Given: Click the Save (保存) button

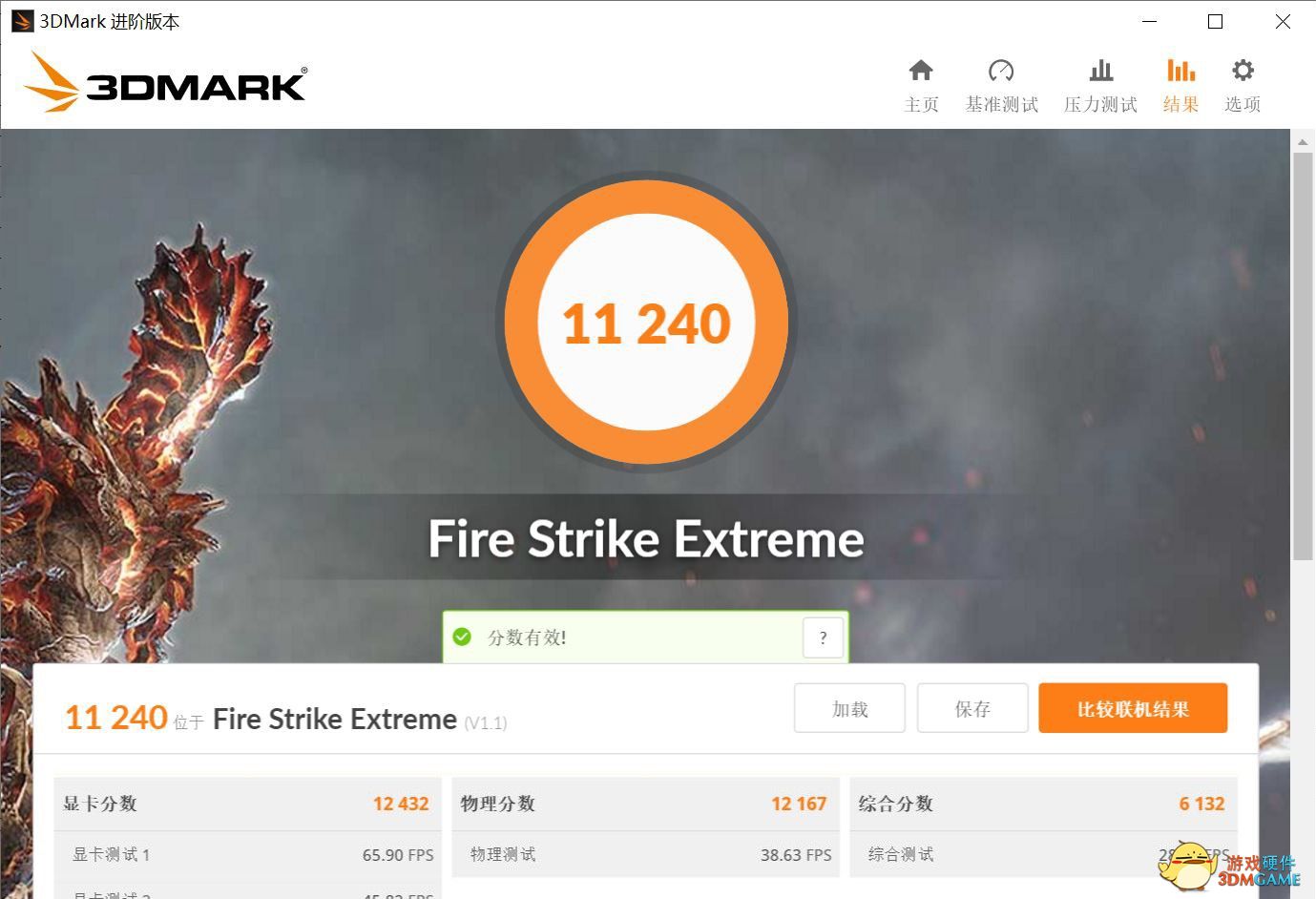Looking at the screenshot, I should (972, 708).
